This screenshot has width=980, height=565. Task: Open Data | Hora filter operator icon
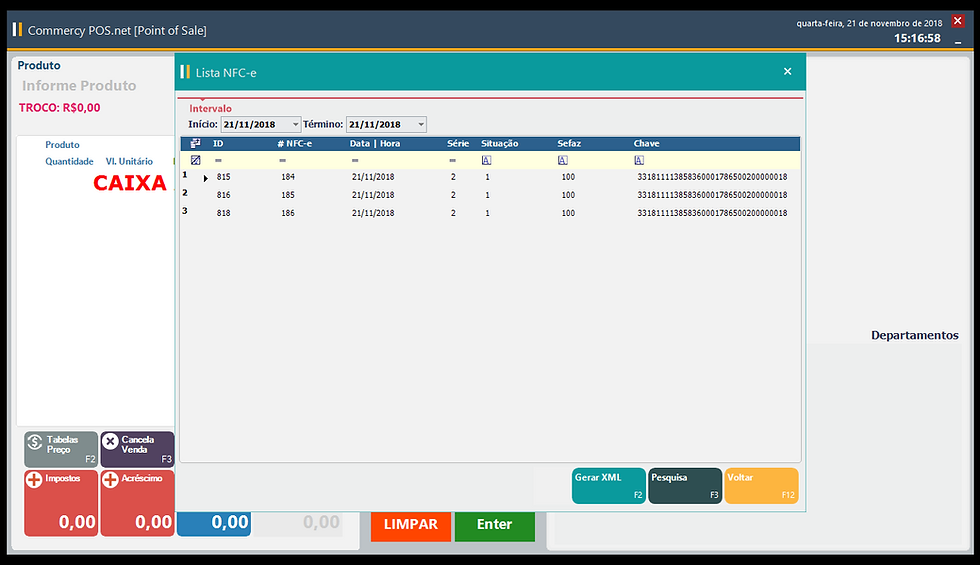click(355, 161)
